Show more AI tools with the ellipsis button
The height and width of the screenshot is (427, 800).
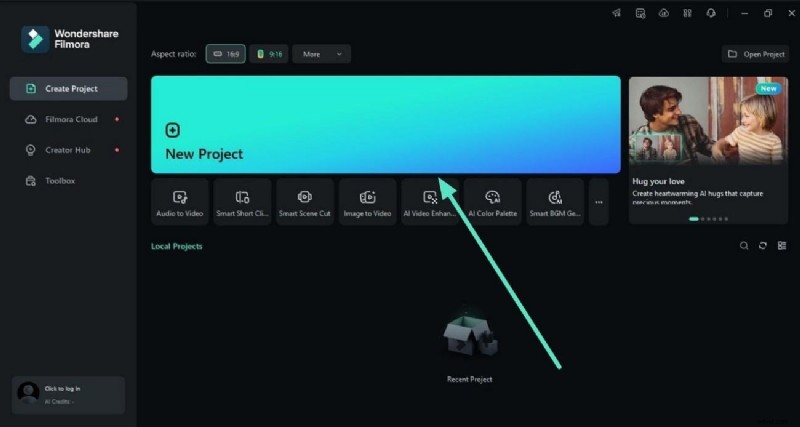pyautogui.click(x=599, y=202)
